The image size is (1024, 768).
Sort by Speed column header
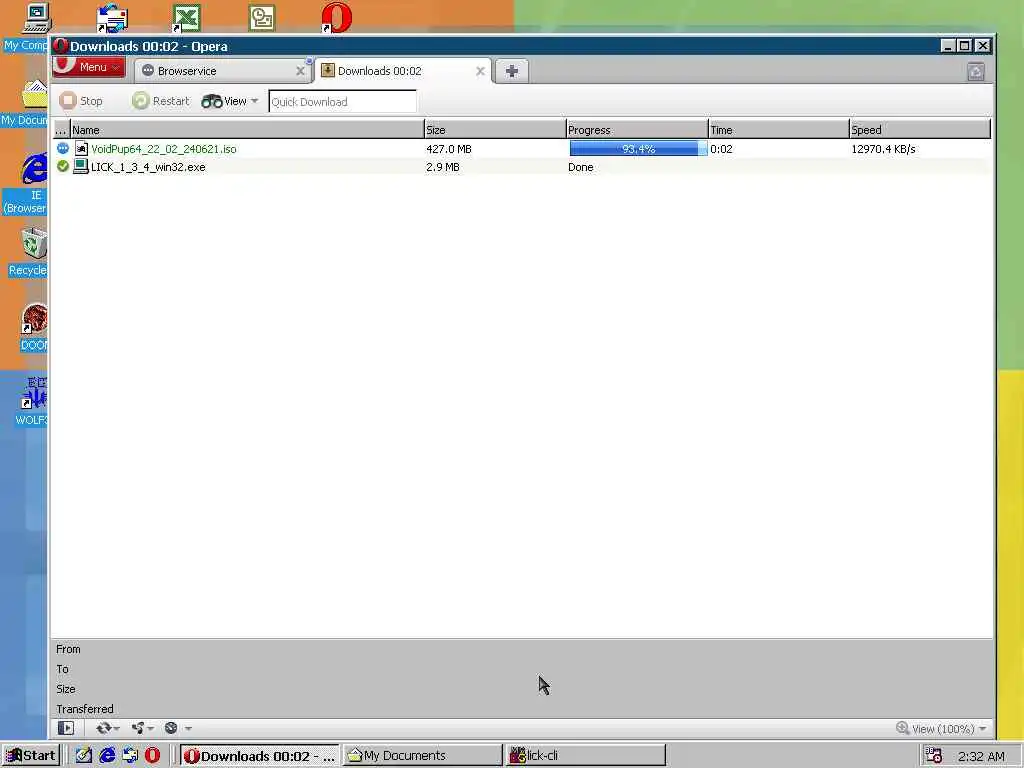tap(920, 129)
